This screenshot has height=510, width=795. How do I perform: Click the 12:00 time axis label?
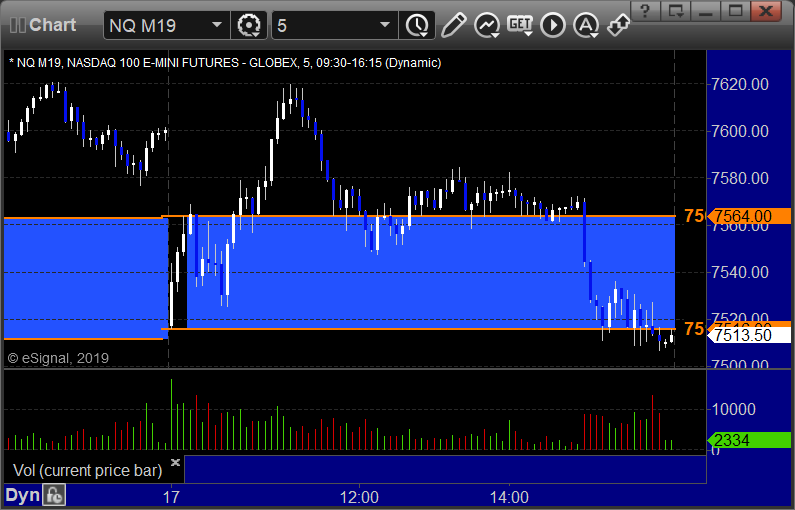[359, 497]
